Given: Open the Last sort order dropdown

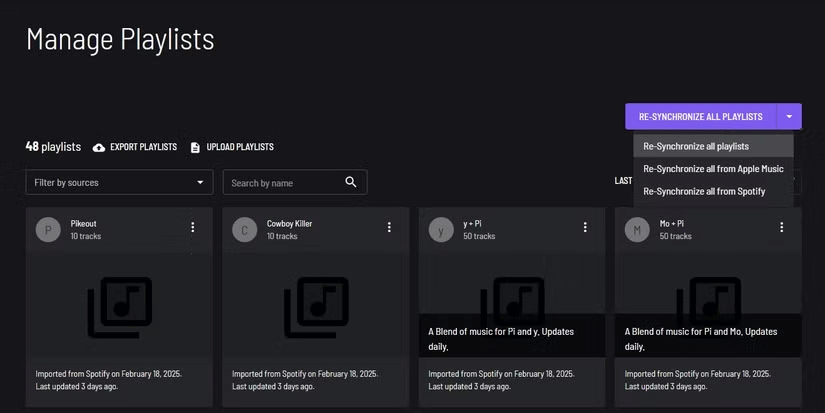Looking at the screenshot, I should (x=797, y=181).
